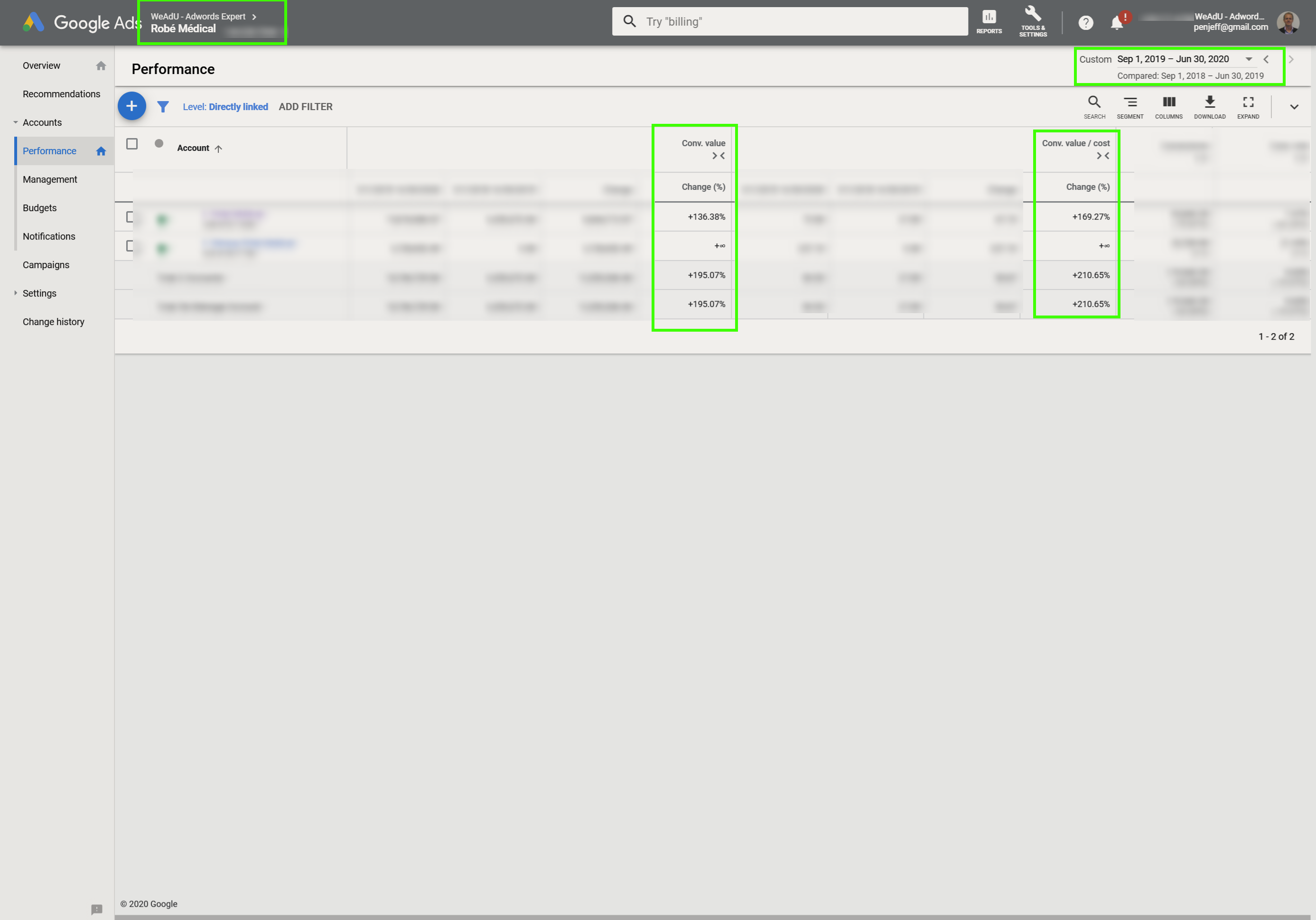1316x920 pixels.
Task: Click the feedback icon at sidebar bottom
Action: pos(96,909)
